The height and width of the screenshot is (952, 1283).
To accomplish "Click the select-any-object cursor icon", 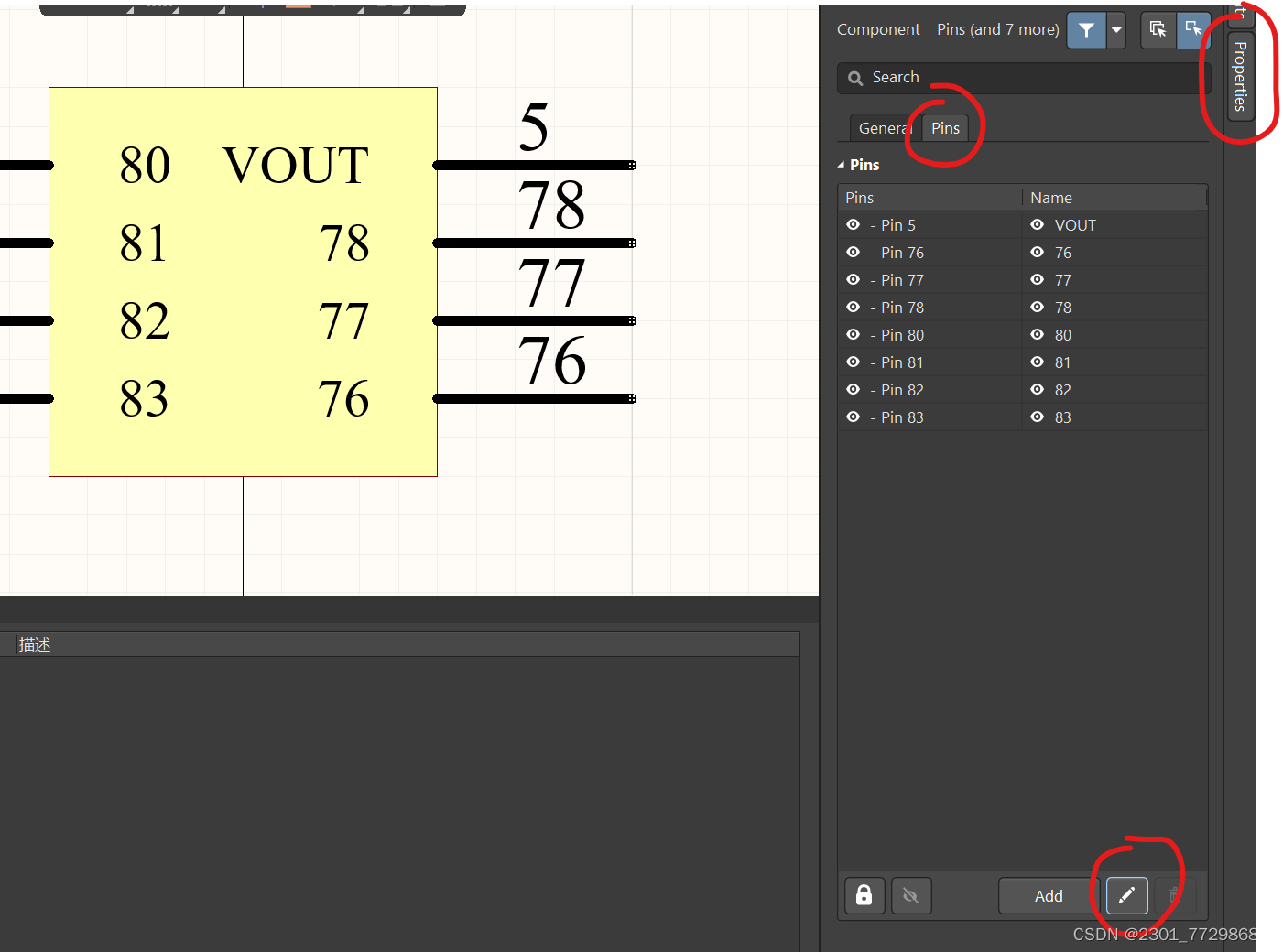I will [1158, 29].
